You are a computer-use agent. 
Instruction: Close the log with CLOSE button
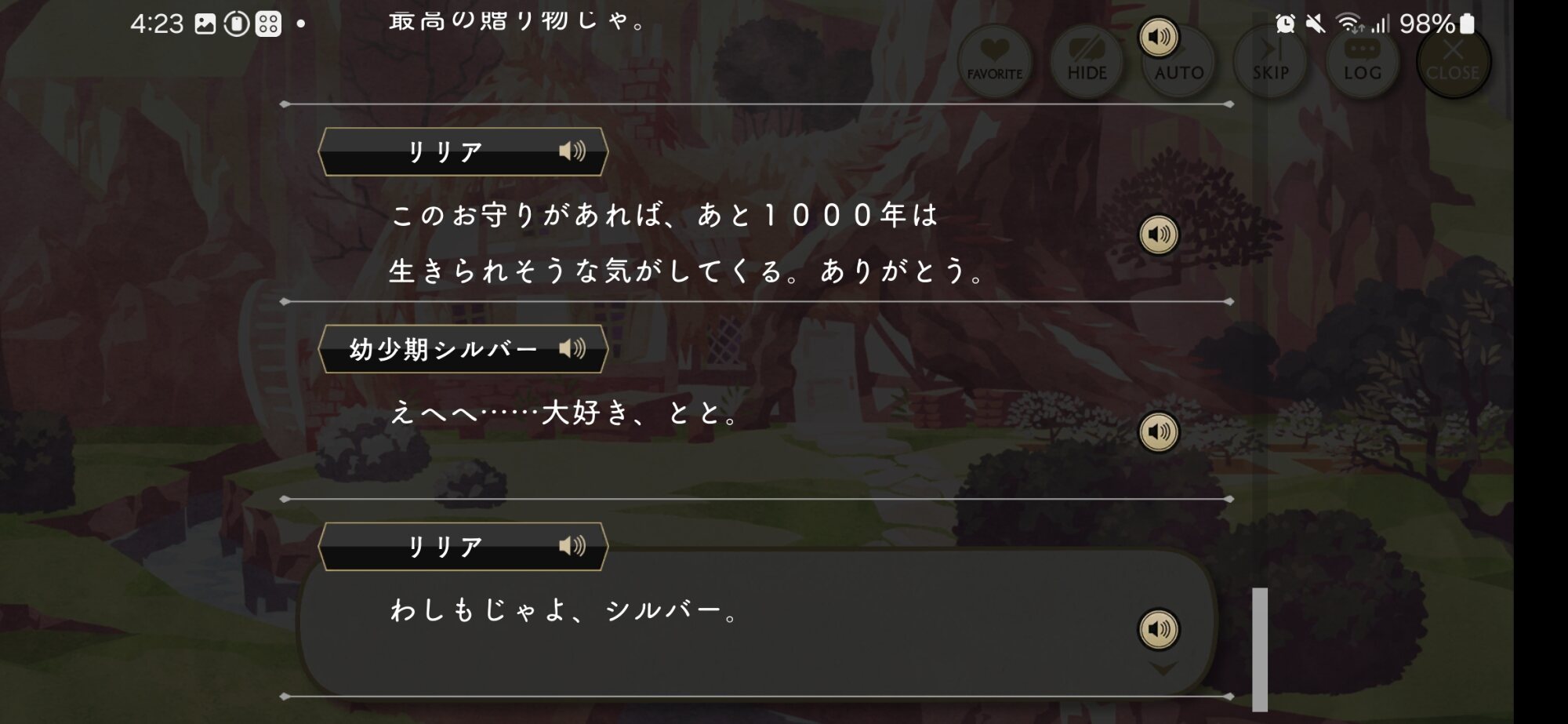click(x=1453, y=61)
